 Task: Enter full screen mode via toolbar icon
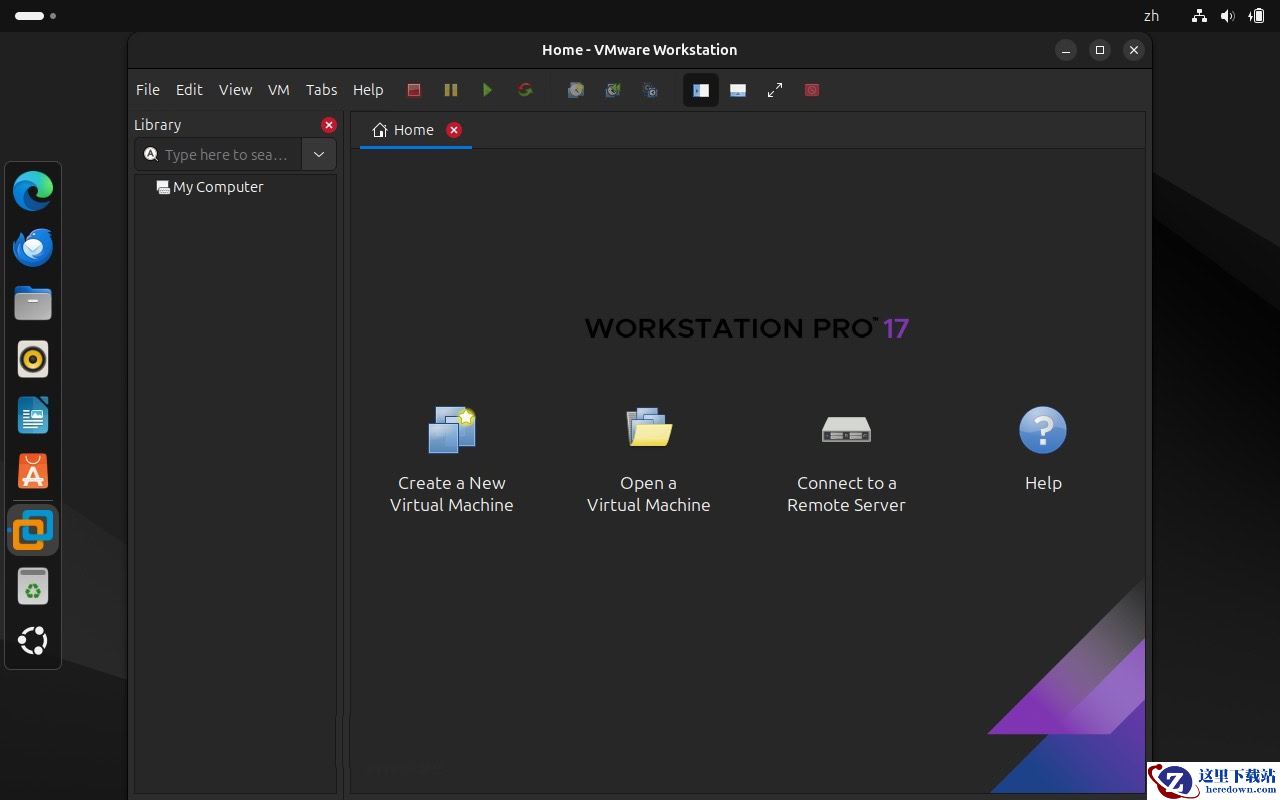click(x=775, y=90)
